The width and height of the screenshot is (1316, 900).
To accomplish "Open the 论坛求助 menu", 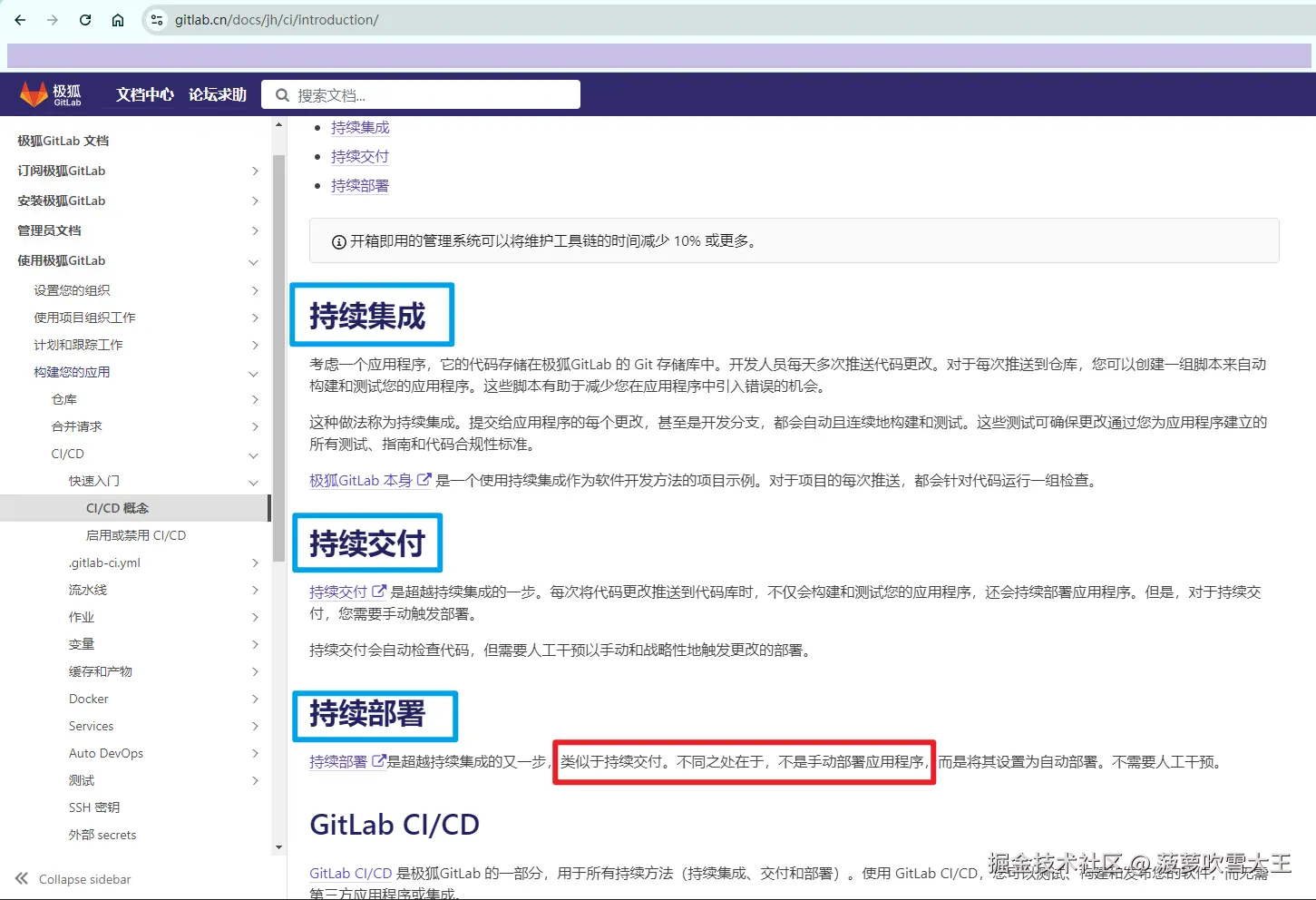I will [x=217, y=93].
